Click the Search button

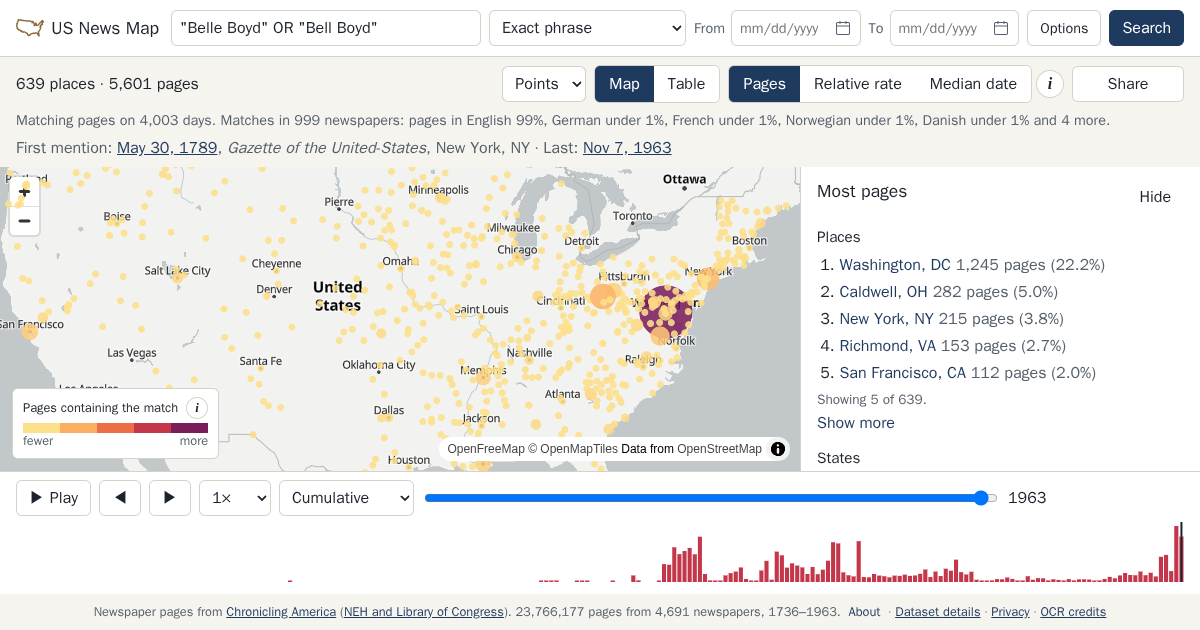tap(1146, 28)
